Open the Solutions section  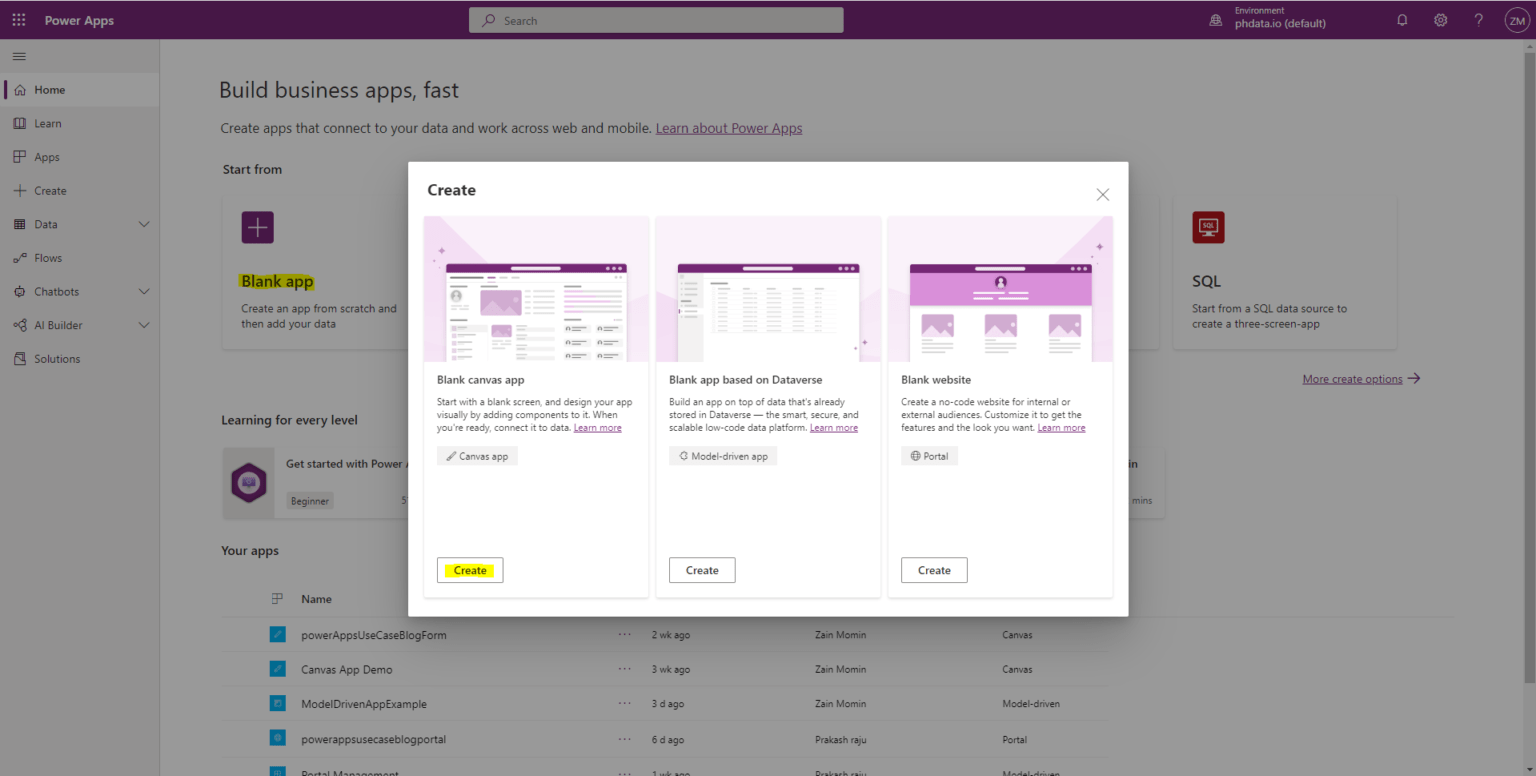tap(54, 358)
